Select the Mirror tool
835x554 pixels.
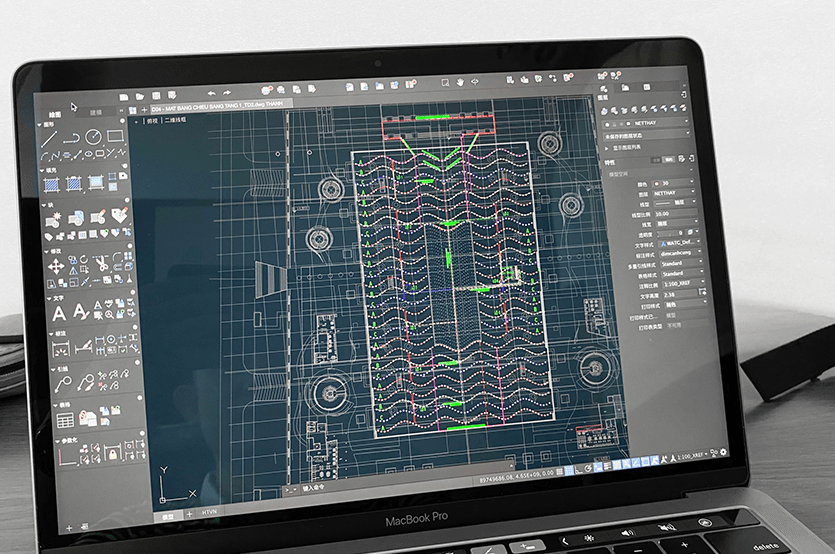[73, 271]
